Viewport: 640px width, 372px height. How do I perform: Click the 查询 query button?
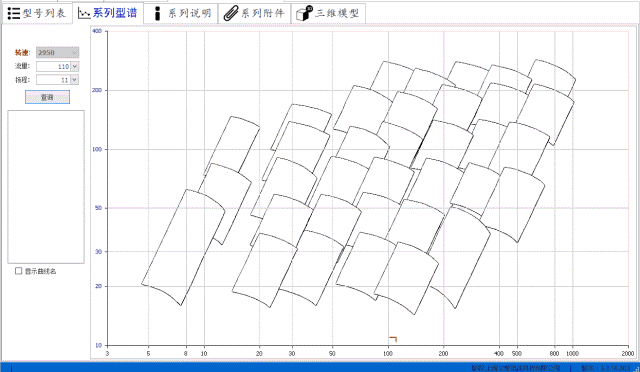pos(47,97)
